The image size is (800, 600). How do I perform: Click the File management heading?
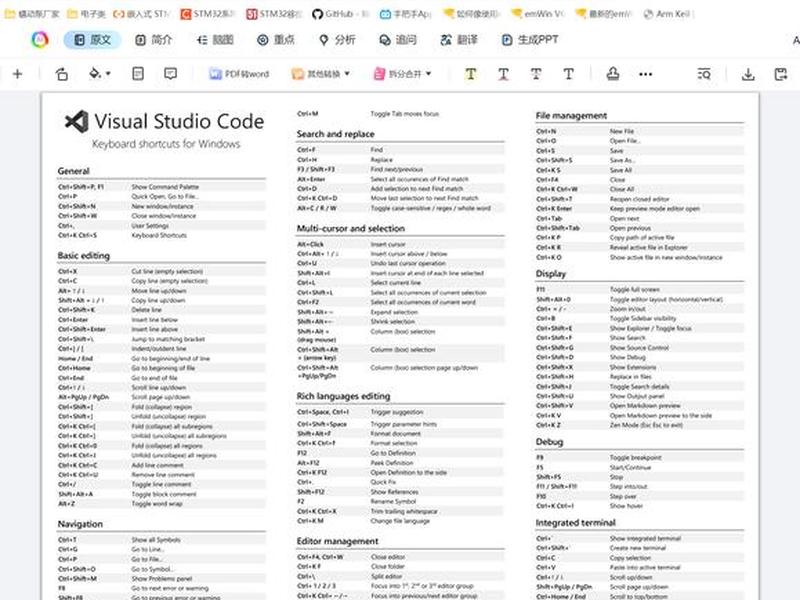571,116
